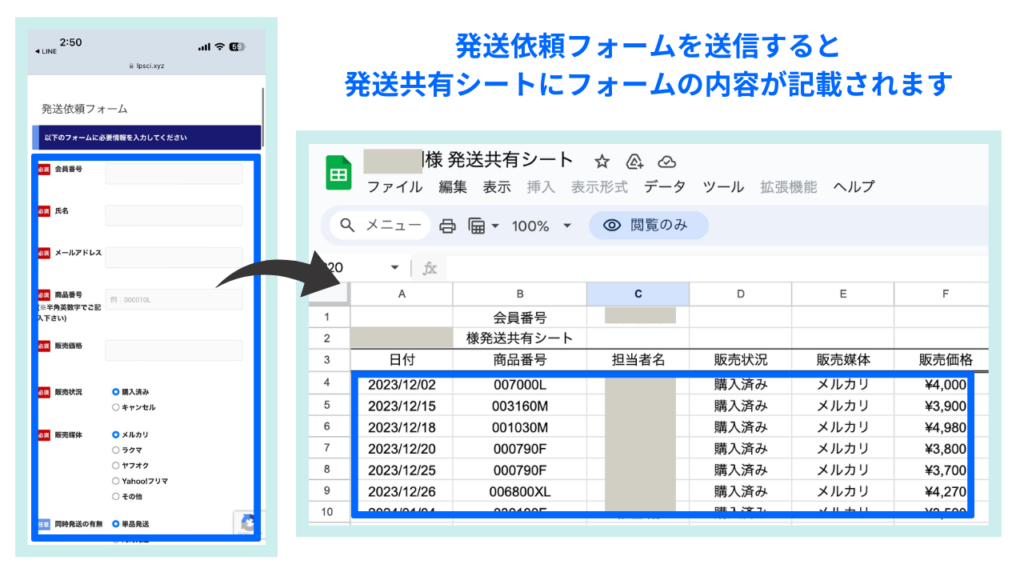The width and height of the screenshot is (1024, 576).
Task: Click the reCAPTCHA badge on the form
Action: [247, 524]
